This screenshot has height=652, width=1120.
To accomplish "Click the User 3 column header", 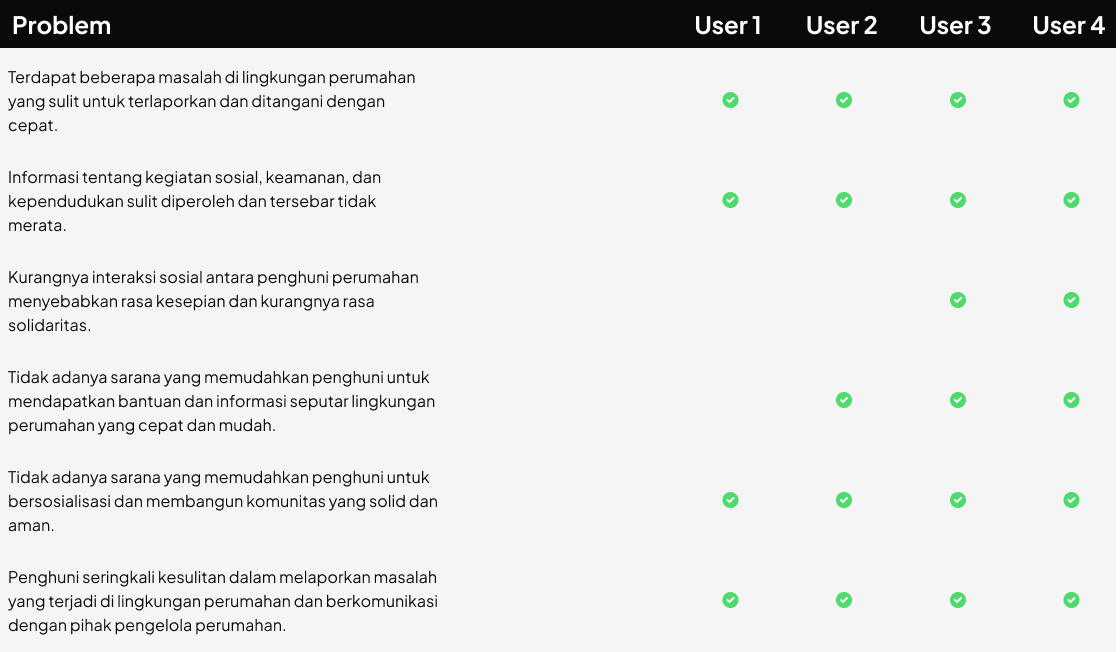I will click(955, 26).
